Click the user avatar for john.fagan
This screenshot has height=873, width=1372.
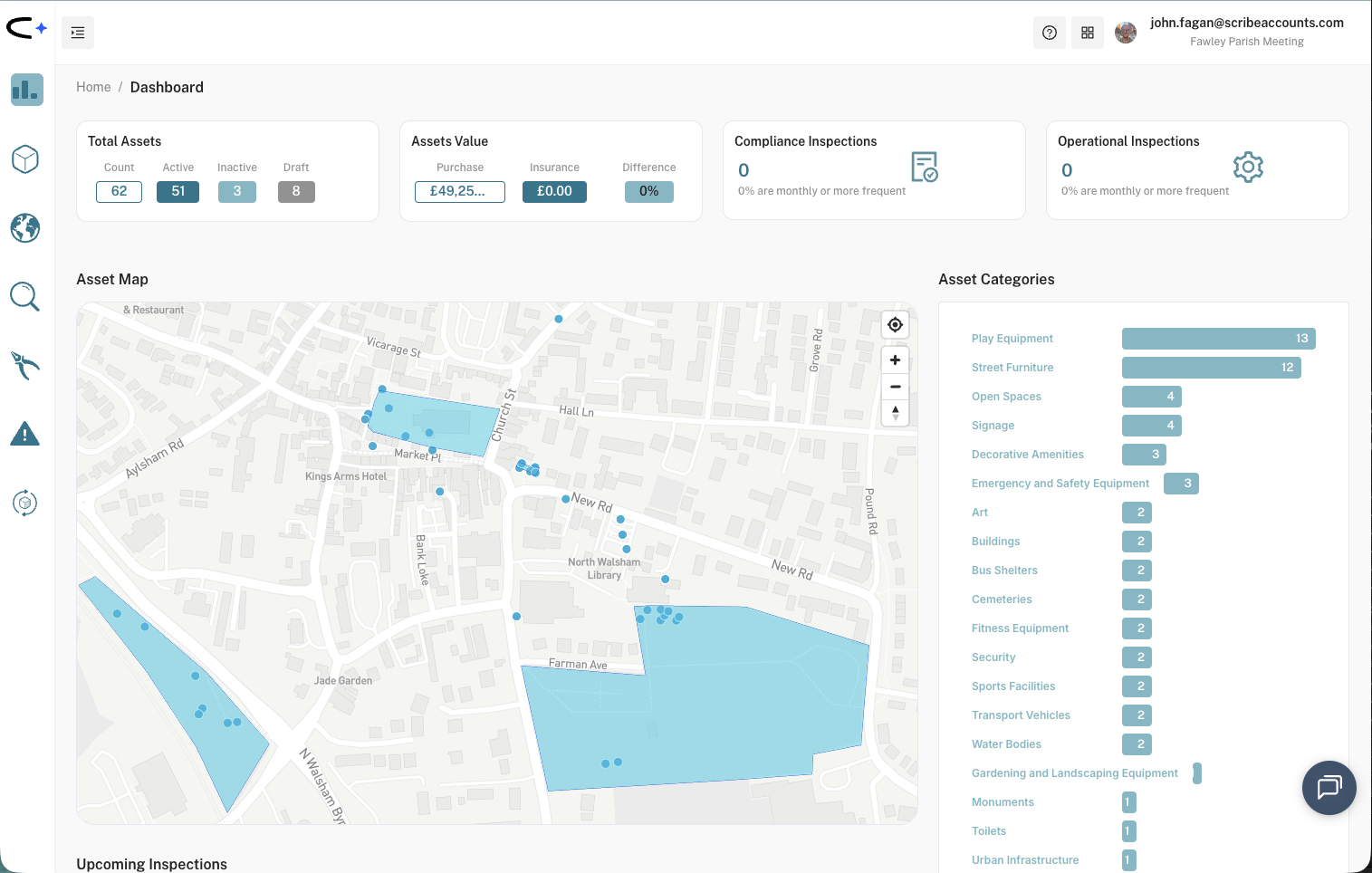tap(1125, 32)
